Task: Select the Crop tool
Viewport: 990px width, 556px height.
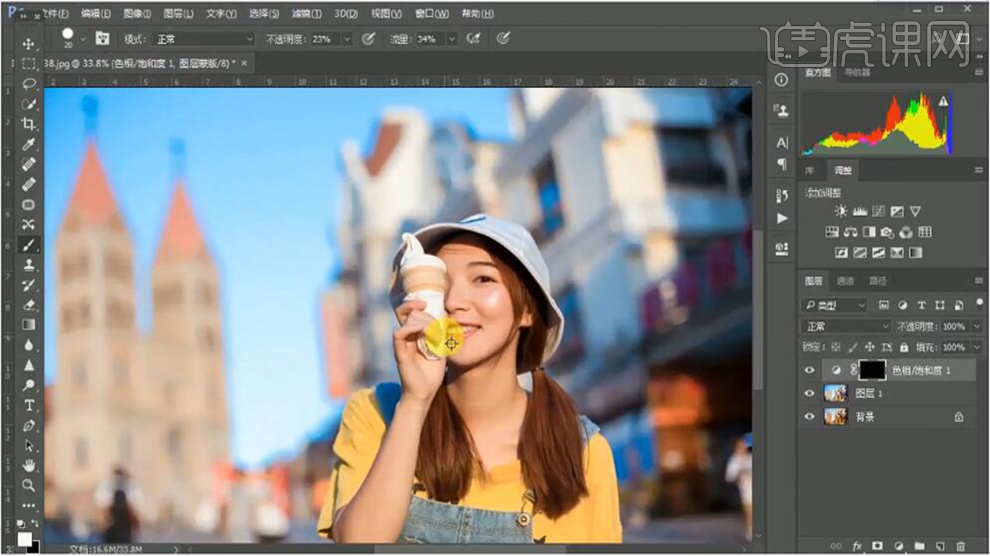Action: [28, 124]
